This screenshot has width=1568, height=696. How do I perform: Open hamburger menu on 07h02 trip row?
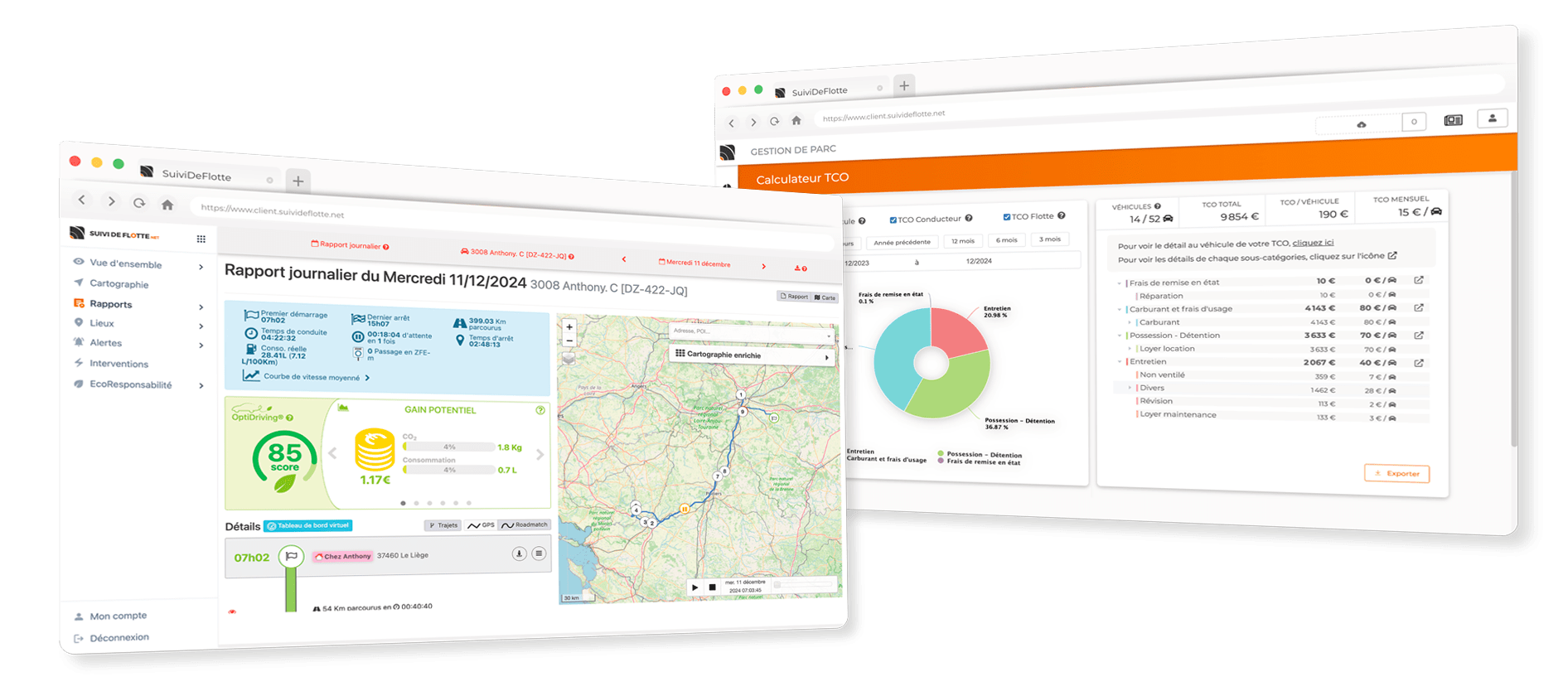[539, 553]
